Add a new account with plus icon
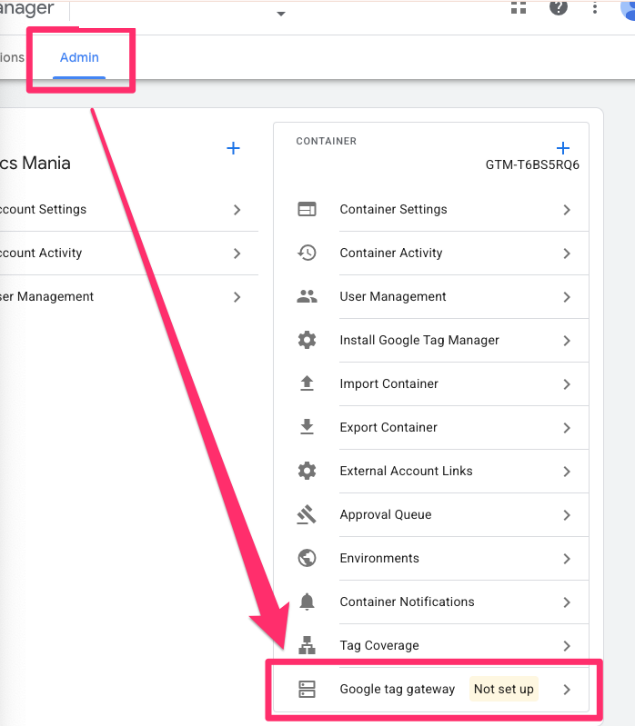Screen dimensions: 635x726 (233, 148)
